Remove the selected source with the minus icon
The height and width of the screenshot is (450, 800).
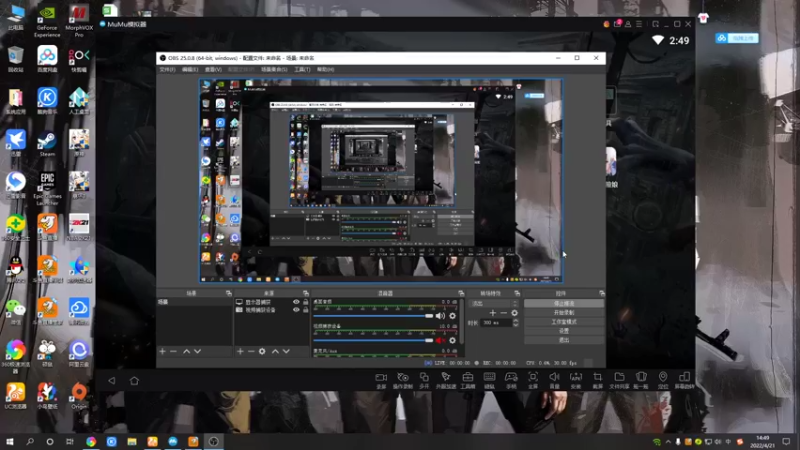click(251, 352)
